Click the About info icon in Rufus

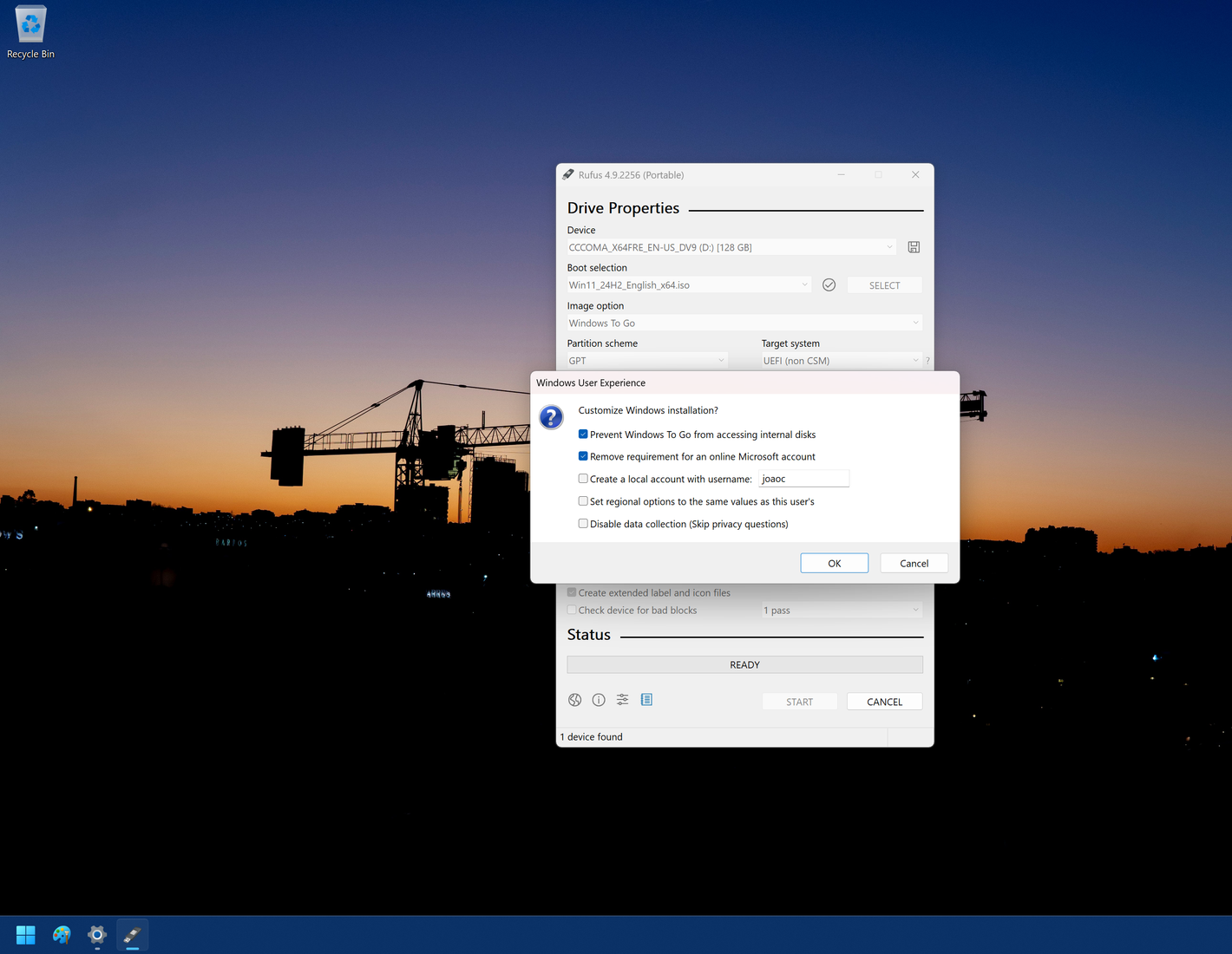(598, 699)
